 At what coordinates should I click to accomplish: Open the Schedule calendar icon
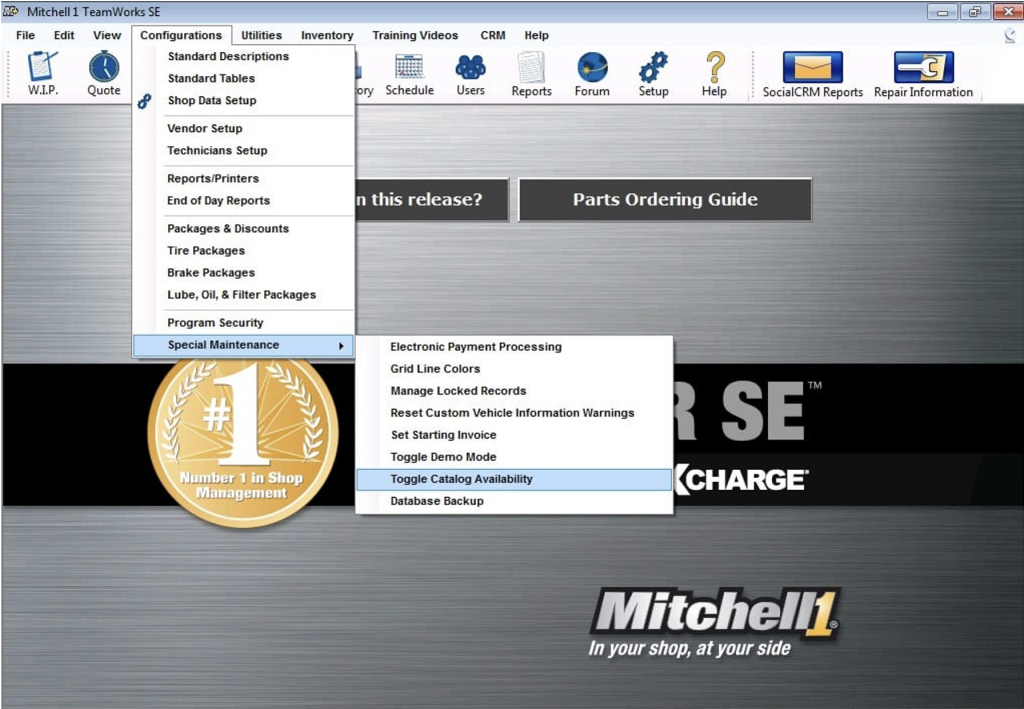pyautogui.click(x=409, y=74)
